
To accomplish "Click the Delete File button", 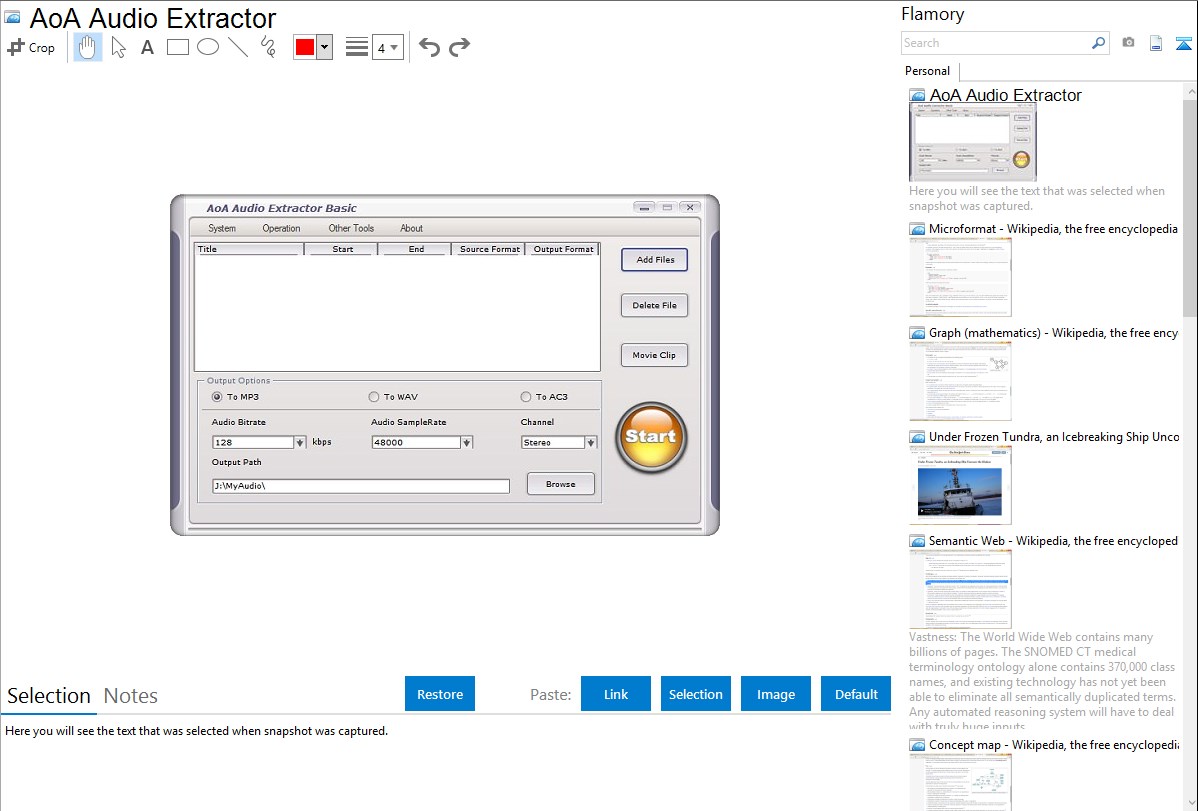I will 655,305.
